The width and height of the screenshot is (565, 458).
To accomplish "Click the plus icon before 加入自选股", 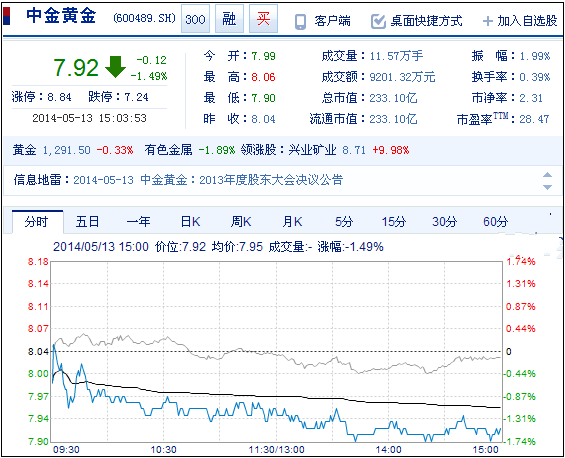I will pyautogui.click(x=488, y=21).
